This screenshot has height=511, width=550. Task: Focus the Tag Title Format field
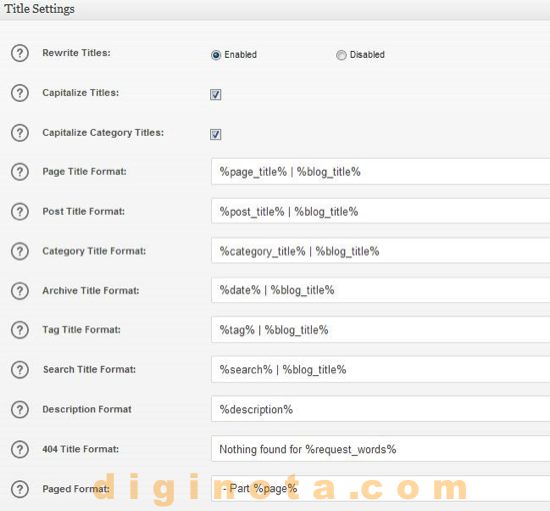(381, 330)
